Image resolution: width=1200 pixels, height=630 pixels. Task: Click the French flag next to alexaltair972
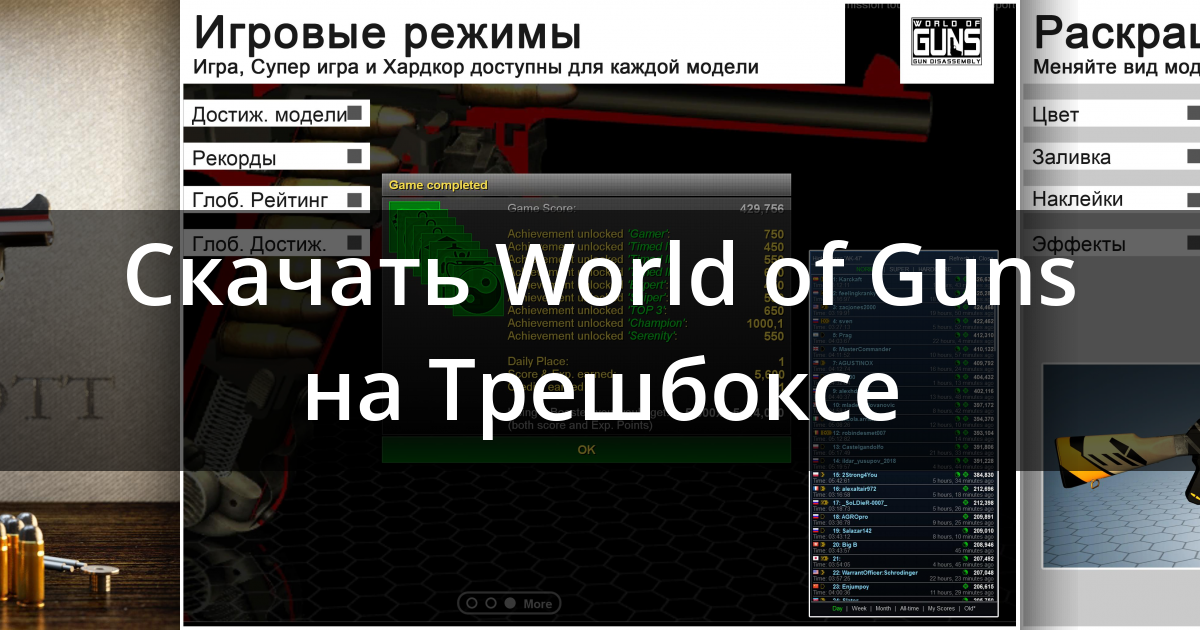[x=816, y=489]
